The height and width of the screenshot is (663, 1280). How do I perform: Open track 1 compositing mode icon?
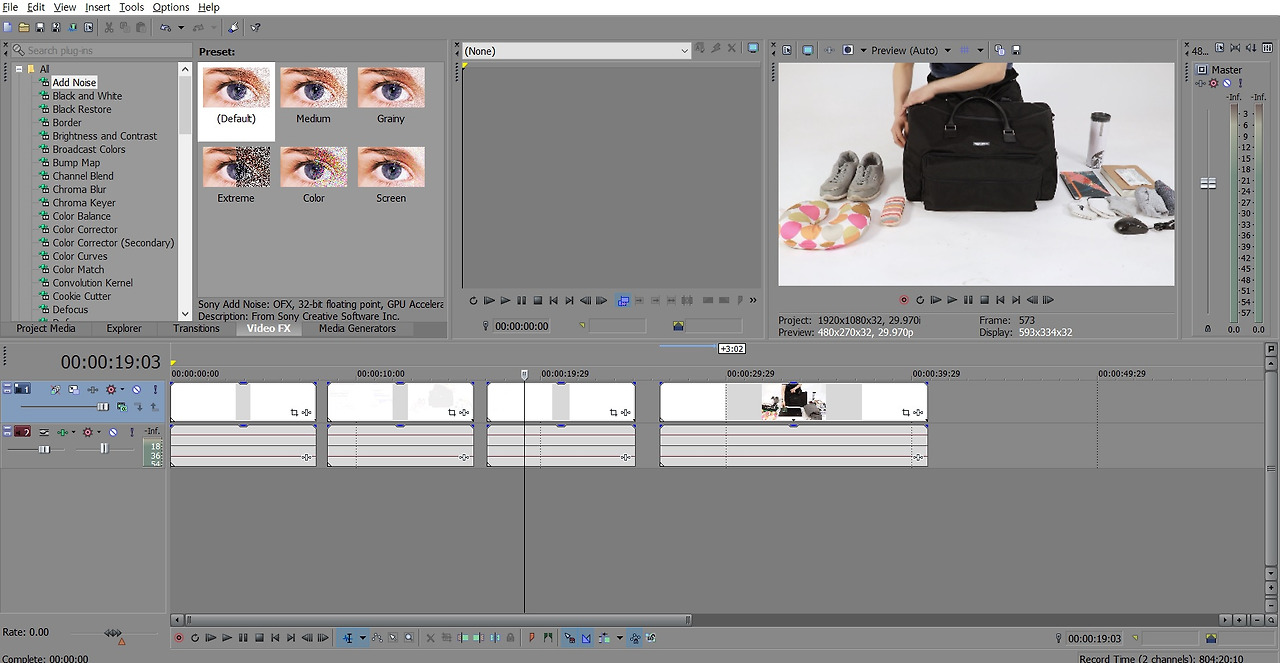coord(122,407)
